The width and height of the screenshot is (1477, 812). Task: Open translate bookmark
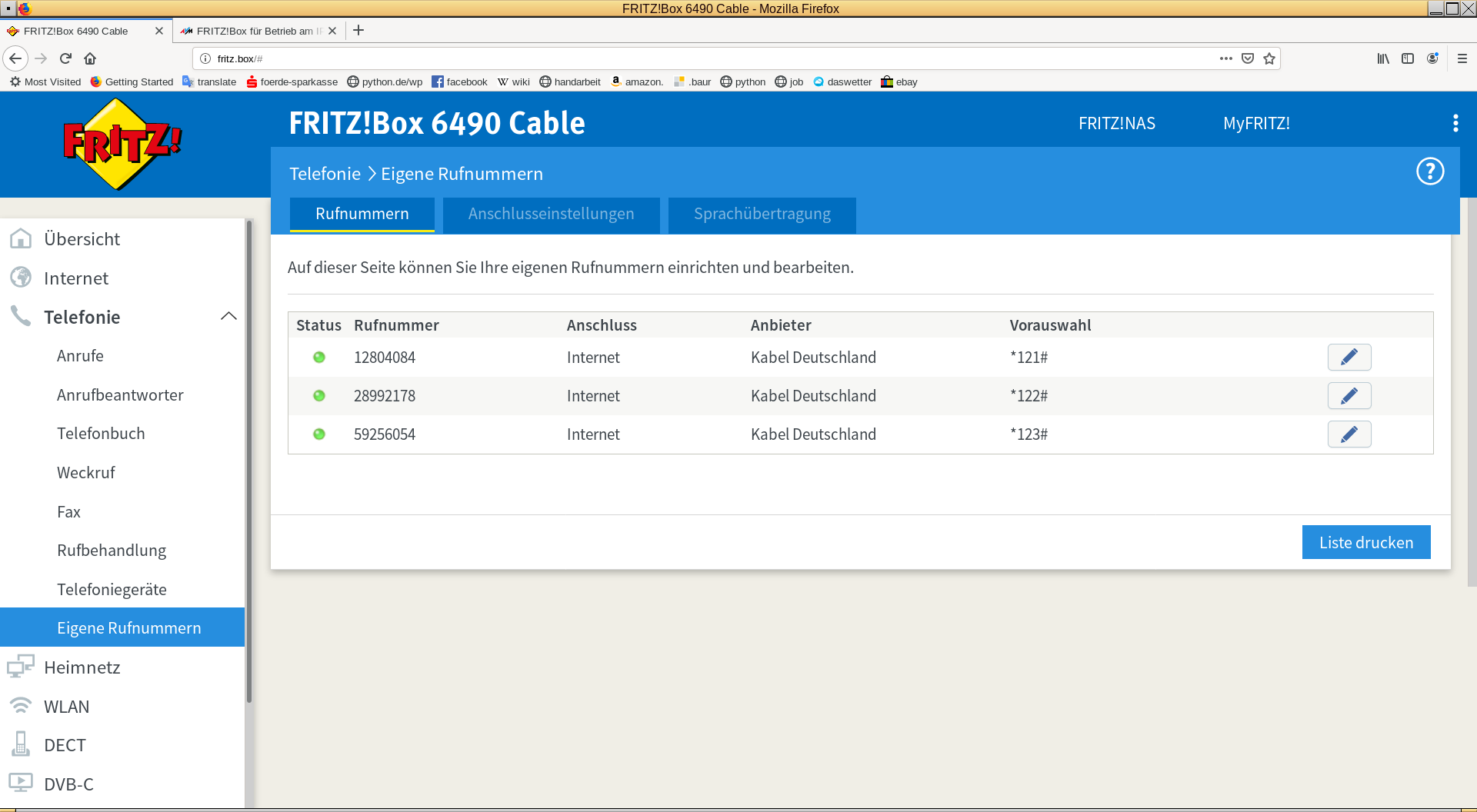click(x=209, y=82)
